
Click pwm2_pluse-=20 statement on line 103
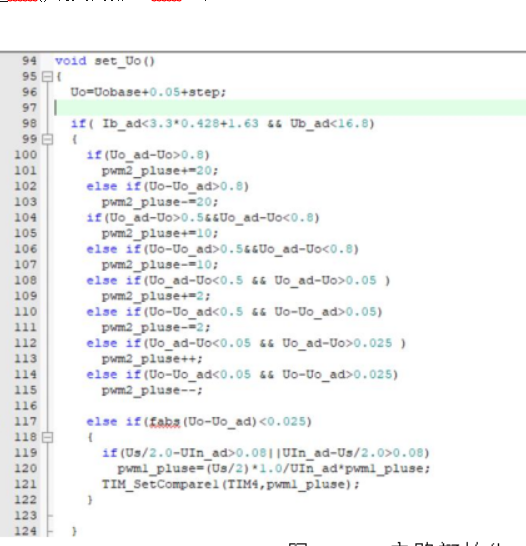160,202
